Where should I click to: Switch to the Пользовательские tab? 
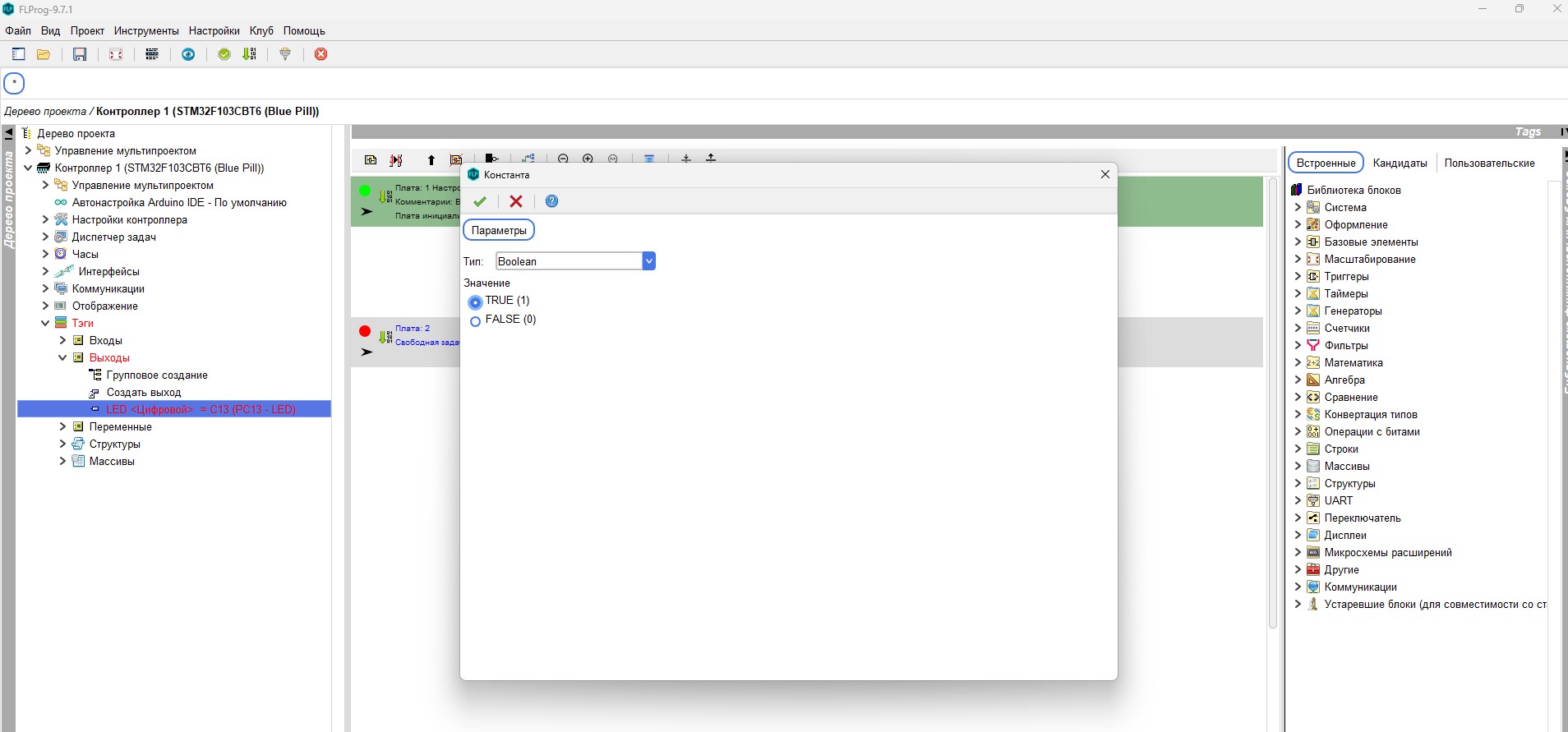[1489, 163]
